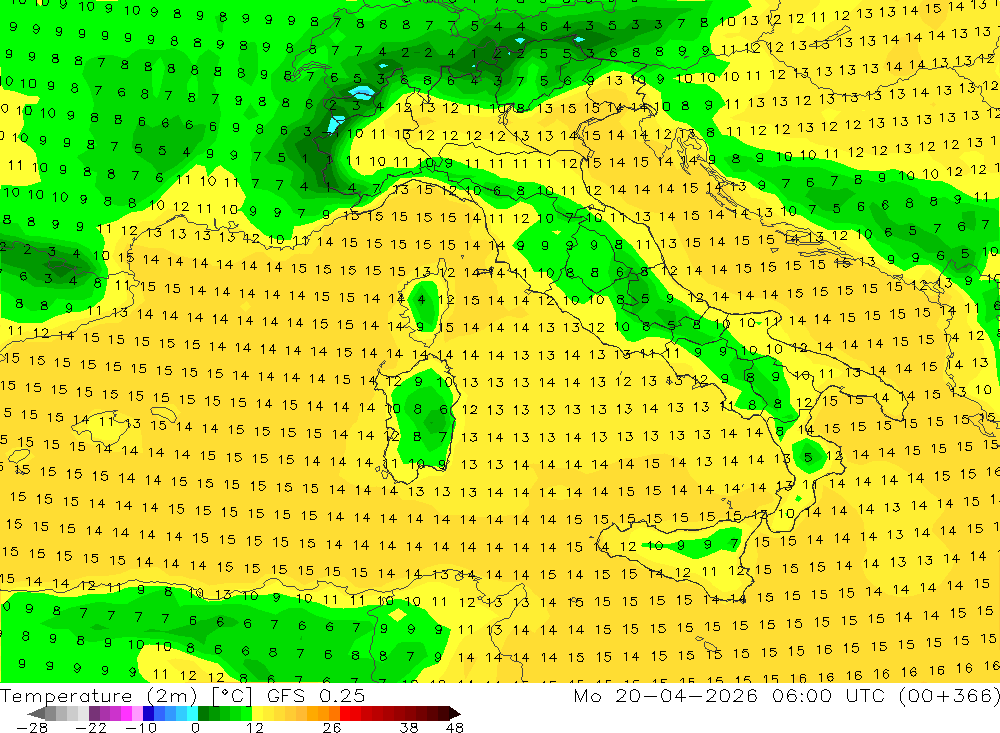This screenshot has width=1000, height=733.
Task: Click the dark purple swatch in the color scale
Action: pos(94,714)
